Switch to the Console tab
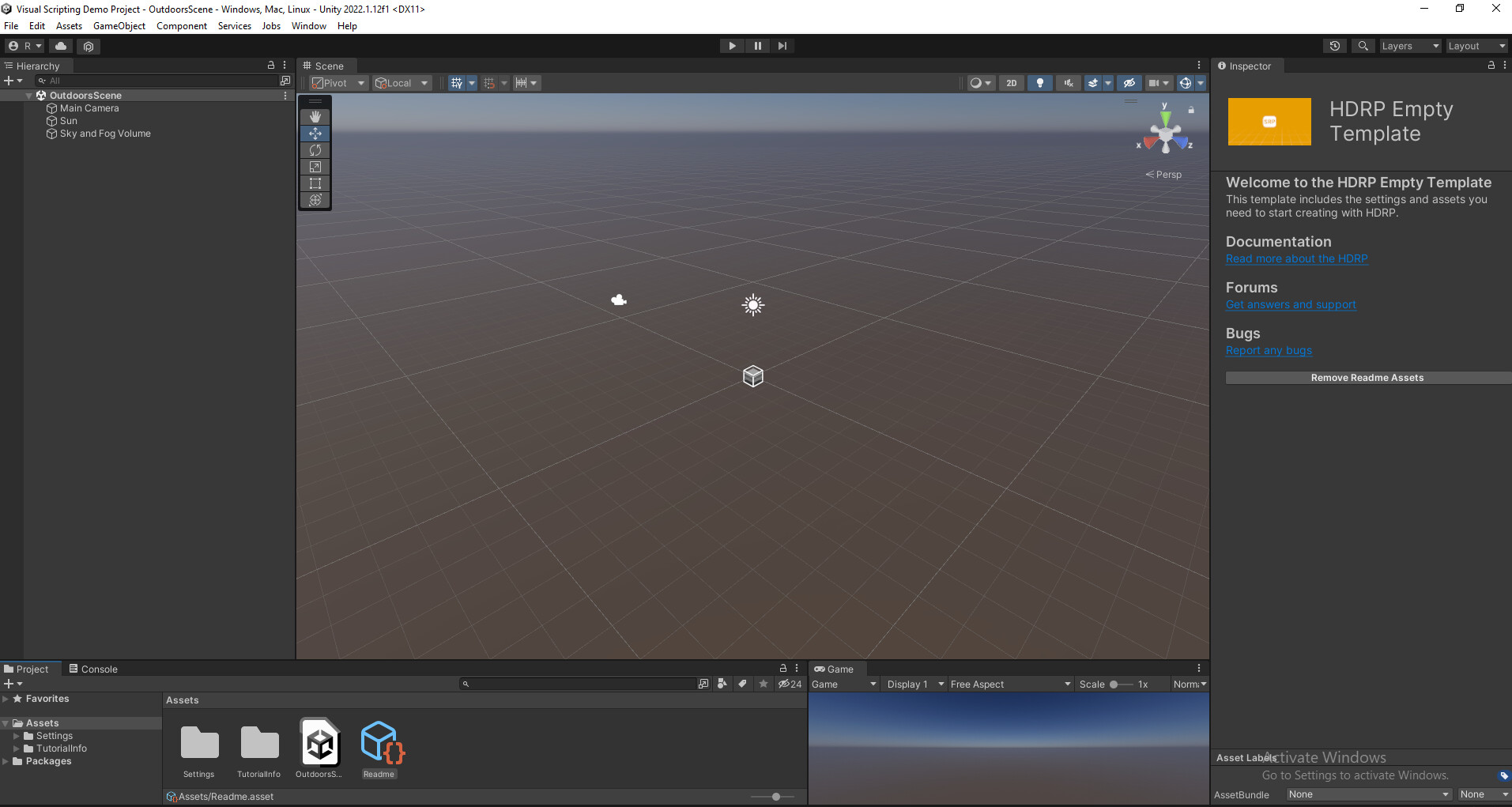The height and width of the screenshot is (807, 1512). point(93,669)
